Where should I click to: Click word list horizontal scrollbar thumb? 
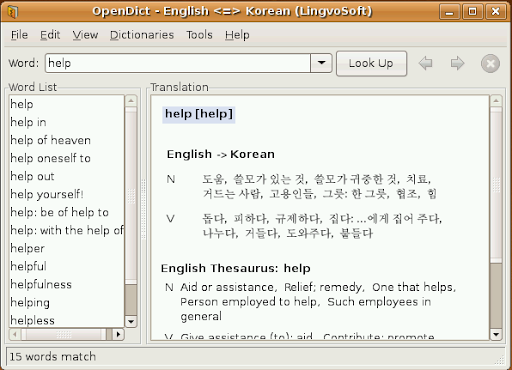click(x=64, y=334)
